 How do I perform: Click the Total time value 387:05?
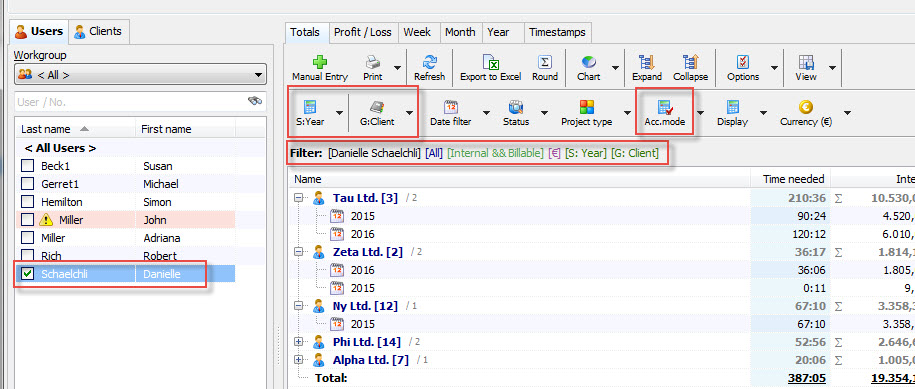(x=805, y=378)
